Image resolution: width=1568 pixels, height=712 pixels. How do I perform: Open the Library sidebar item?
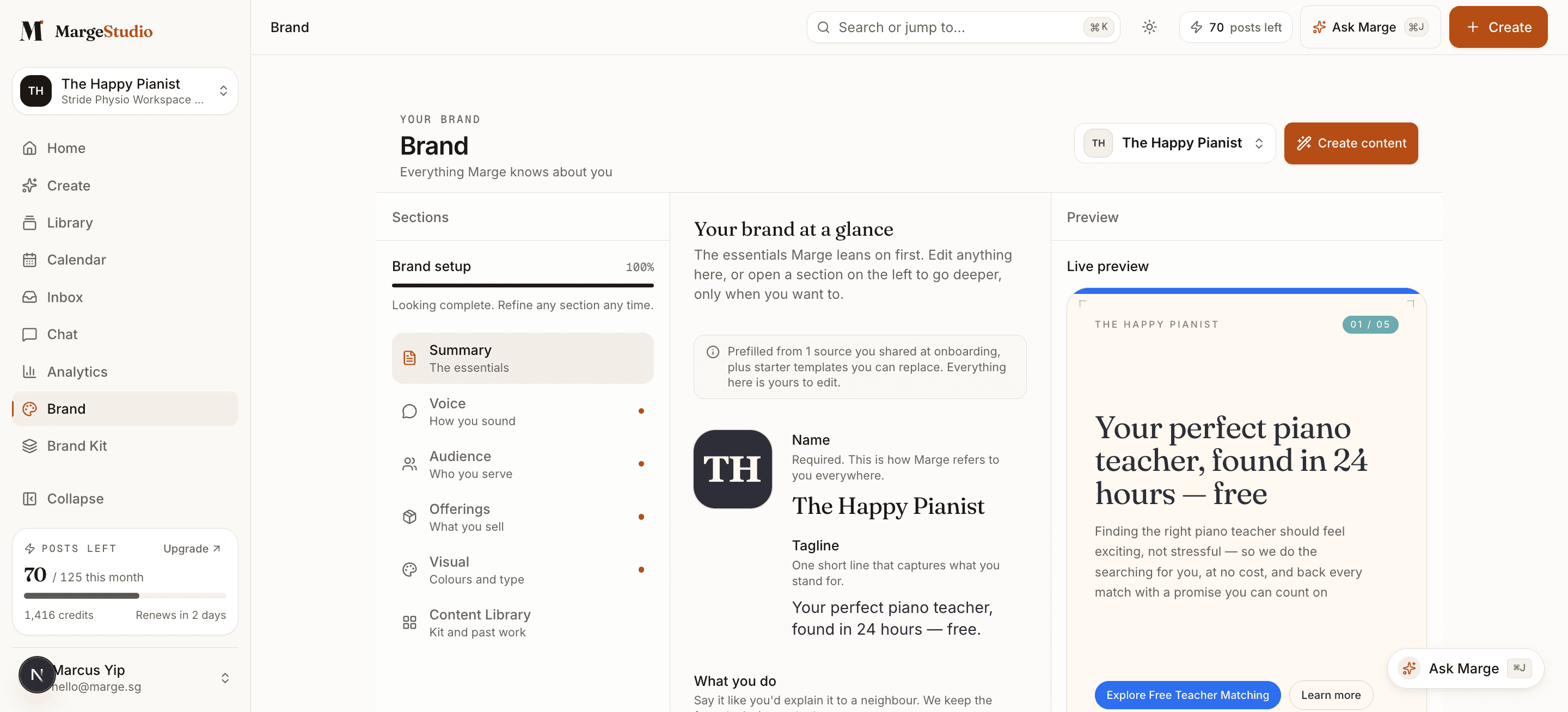[125, 223]
